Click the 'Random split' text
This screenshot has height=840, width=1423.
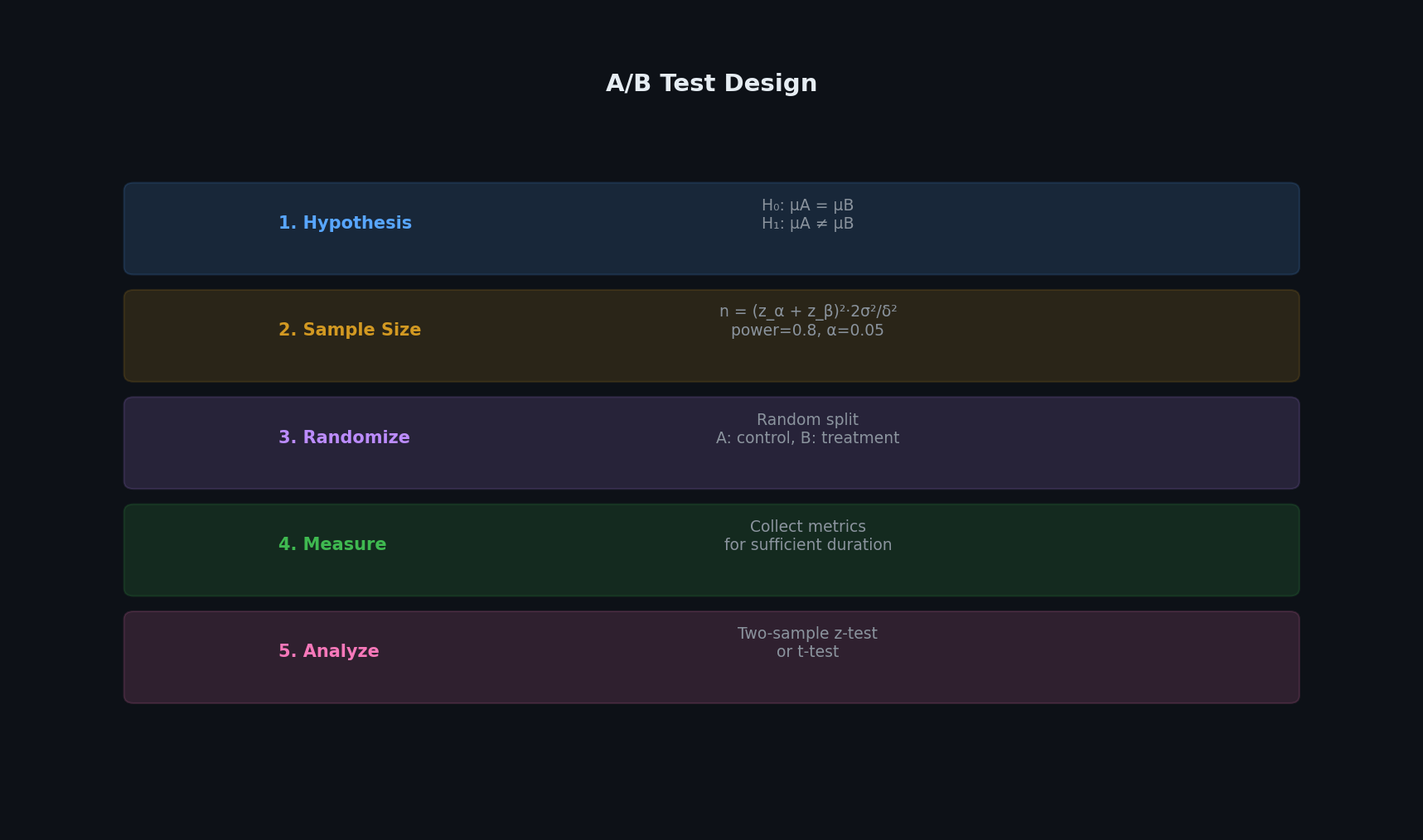[x=807, y=420]
